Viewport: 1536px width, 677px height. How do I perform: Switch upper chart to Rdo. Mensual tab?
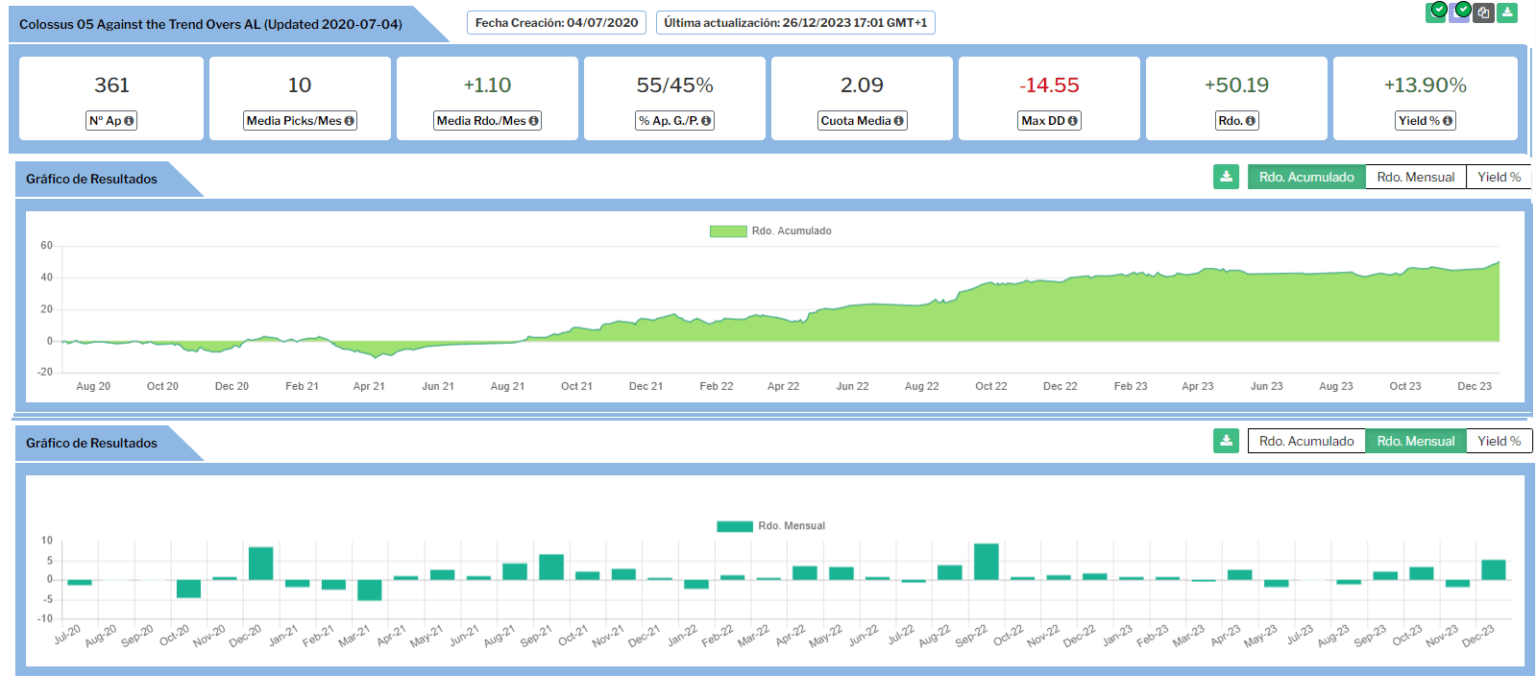1415,177
